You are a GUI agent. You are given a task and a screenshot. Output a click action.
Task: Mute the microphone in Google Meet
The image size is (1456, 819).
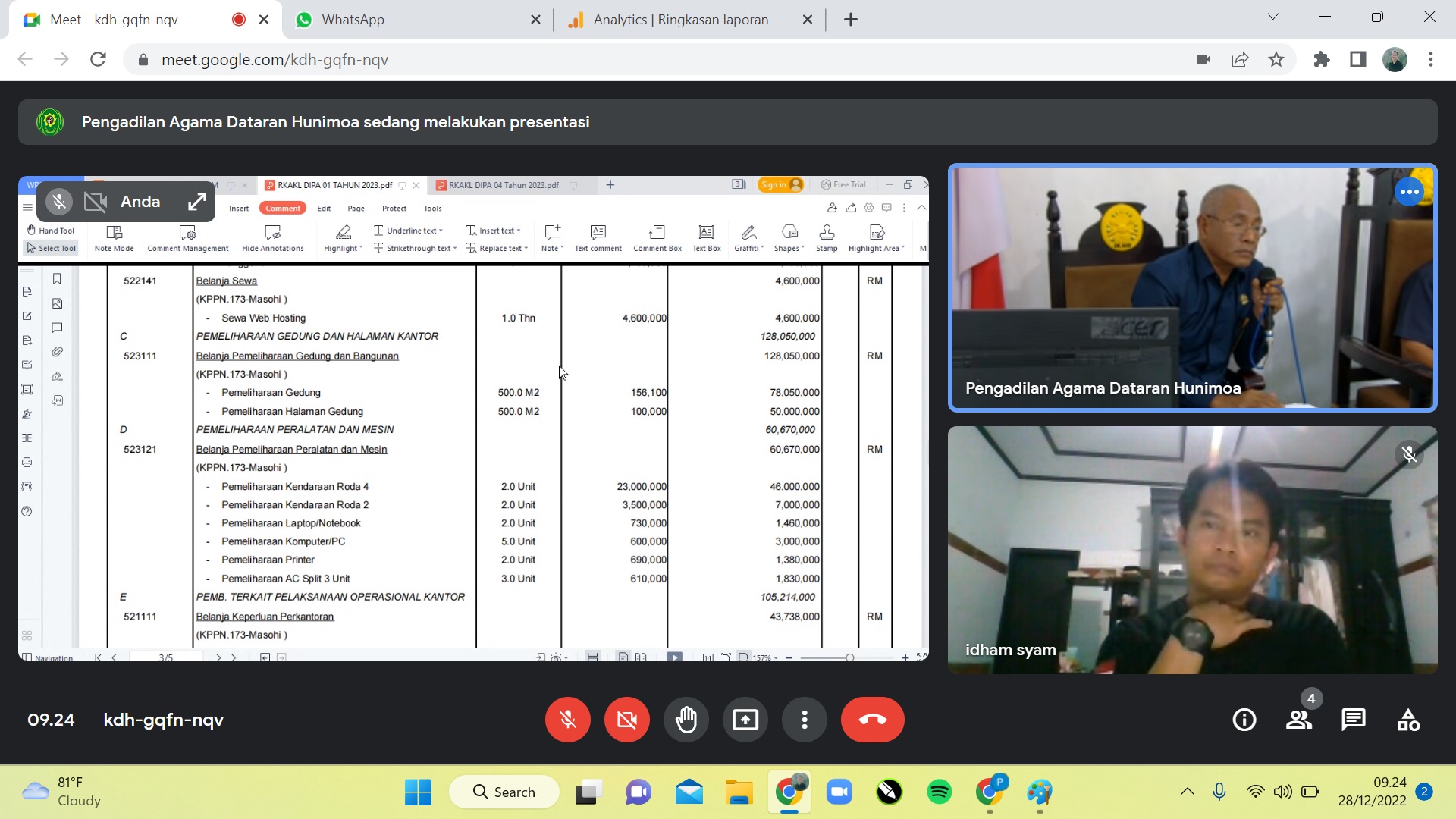[x=567, y=720]
